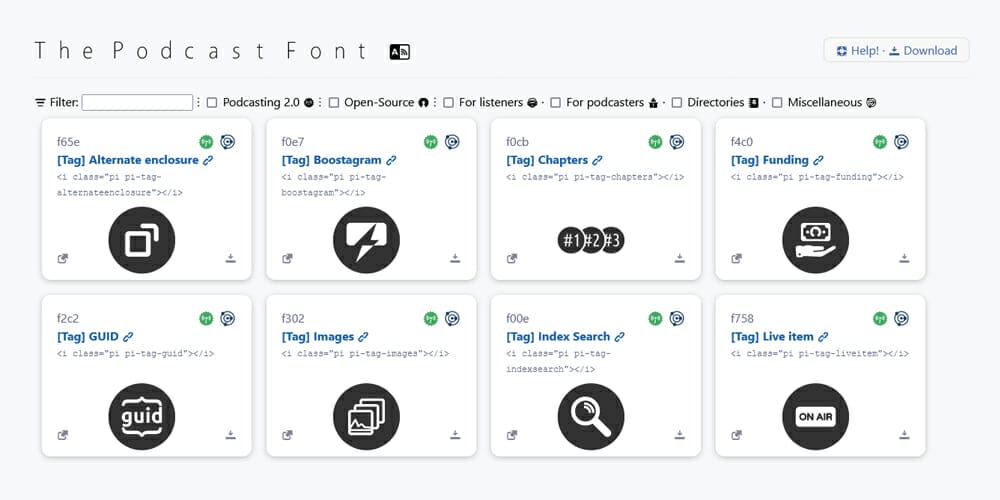1000x500 pixels.
Task: Download the GUID icon
Action: (231, 434)
